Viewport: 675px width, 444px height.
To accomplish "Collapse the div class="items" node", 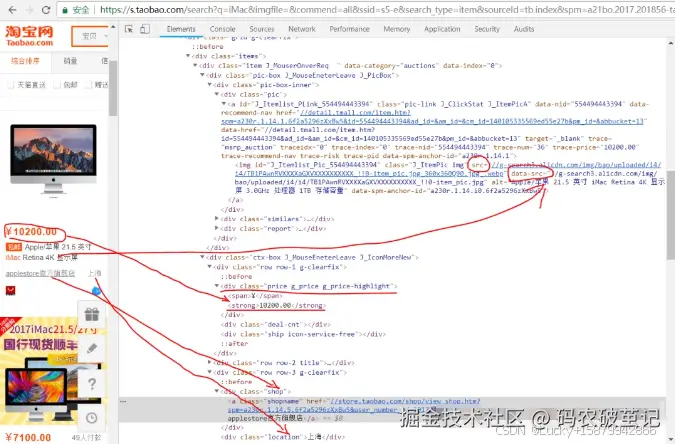I will (x=188, y=56).
